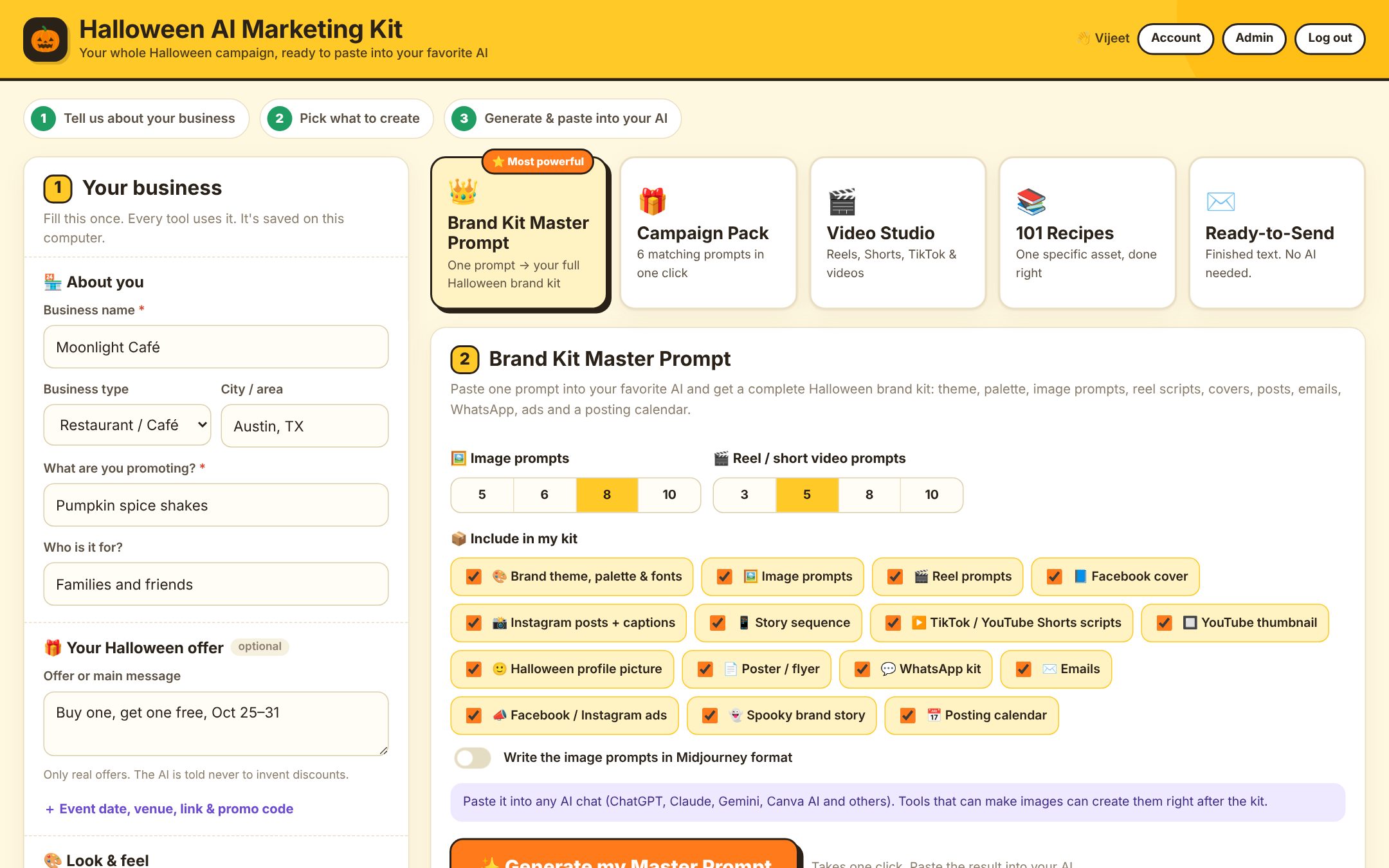Click the crown icon on Brand Kit card
Viewport: 1389px width, 868px height.
[462, 191]
